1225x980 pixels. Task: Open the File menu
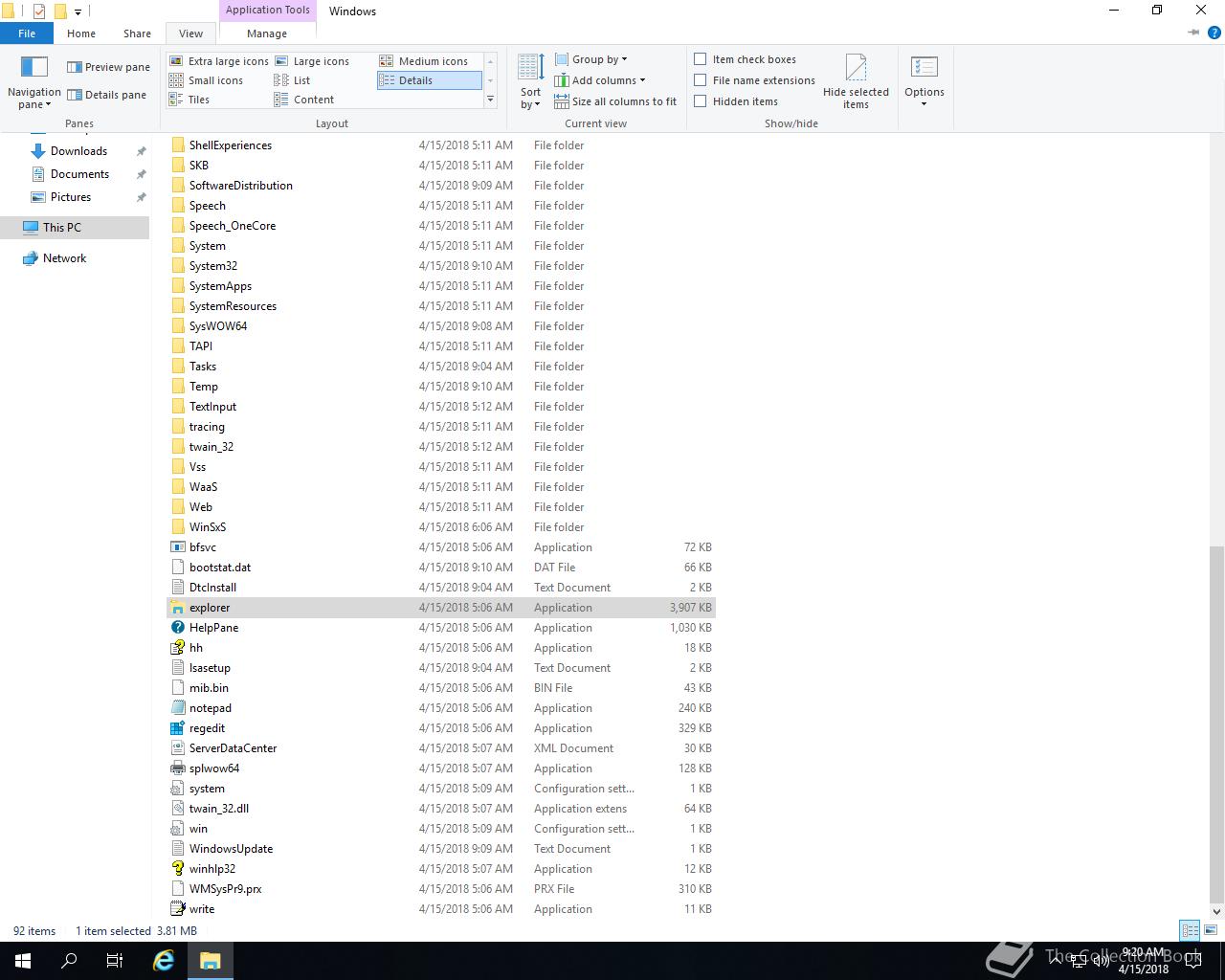[x=27, y=33]
